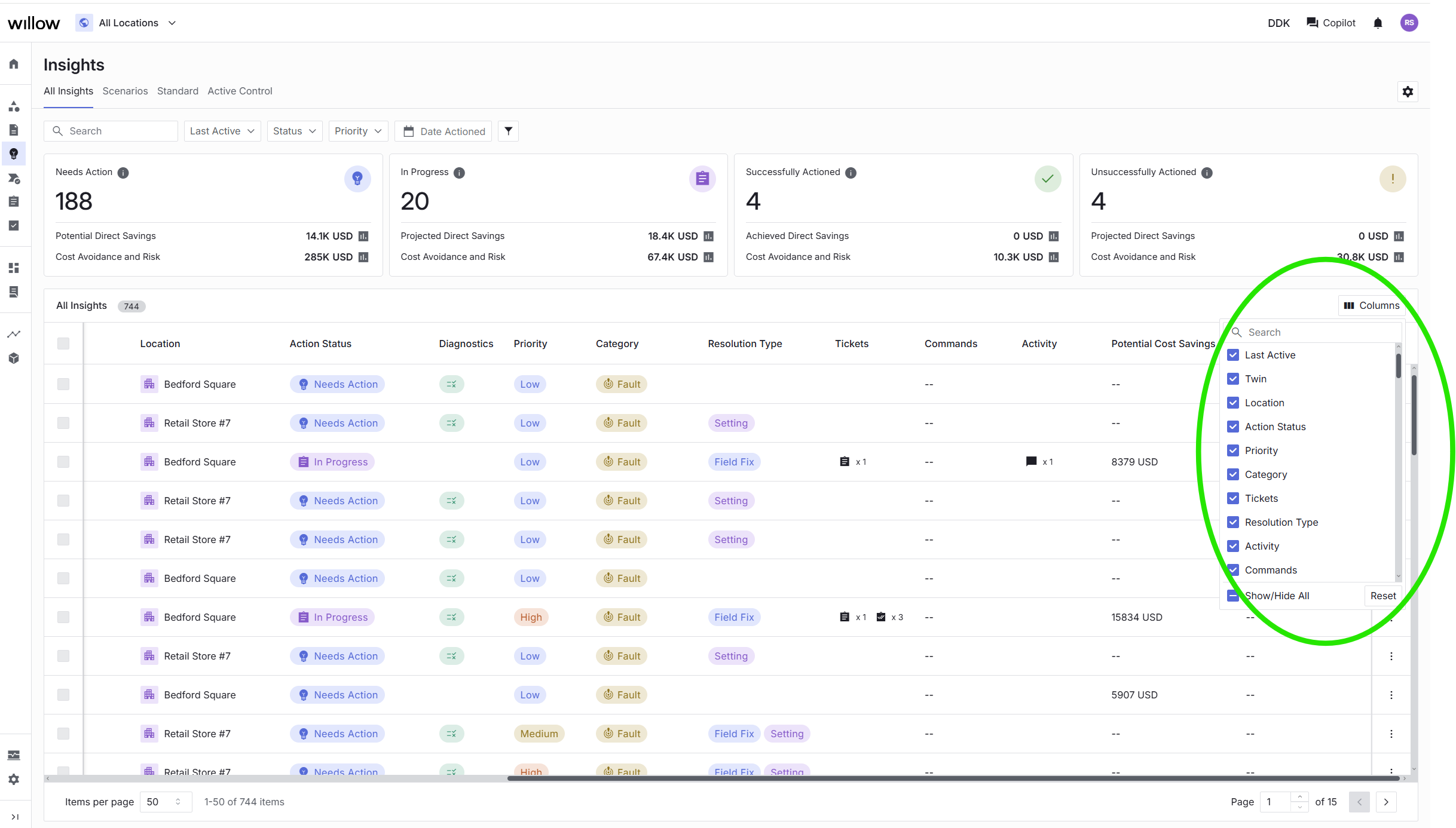Open the advanced filter funnel icon

click(508, 131)
